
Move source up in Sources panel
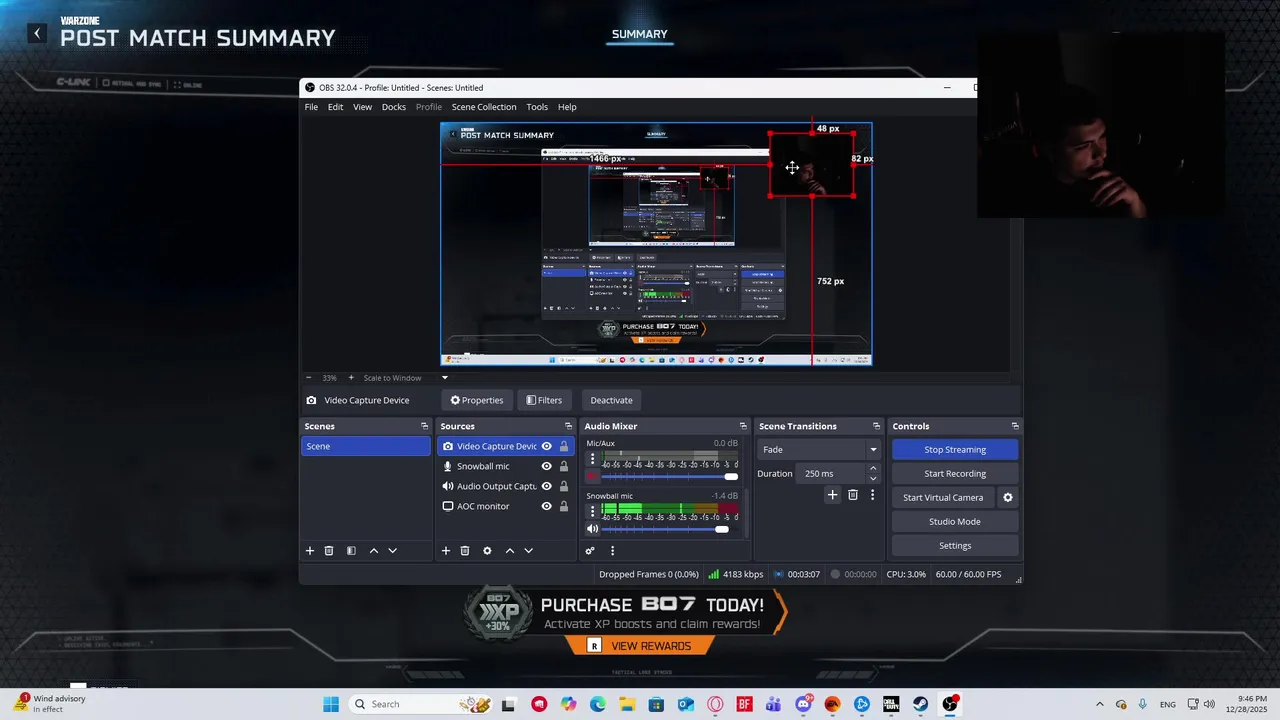click(510, 551)
